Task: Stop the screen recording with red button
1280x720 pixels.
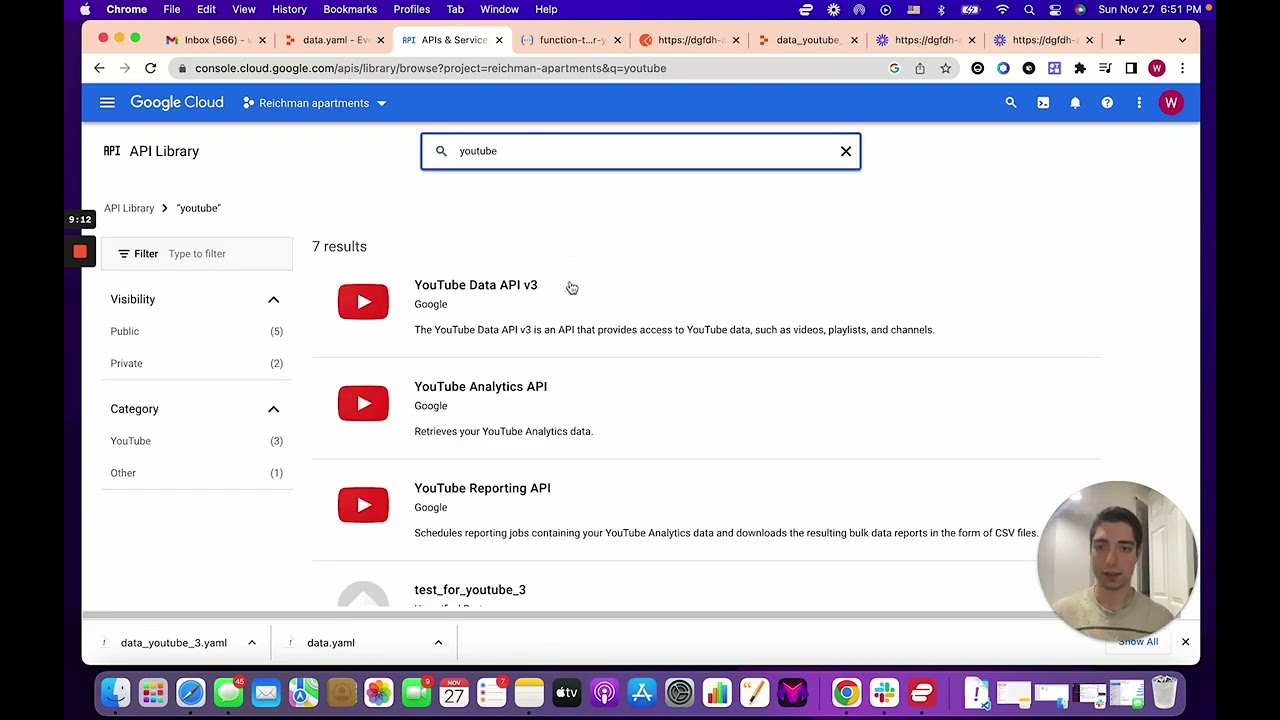Action: click(x=80, y=252)
